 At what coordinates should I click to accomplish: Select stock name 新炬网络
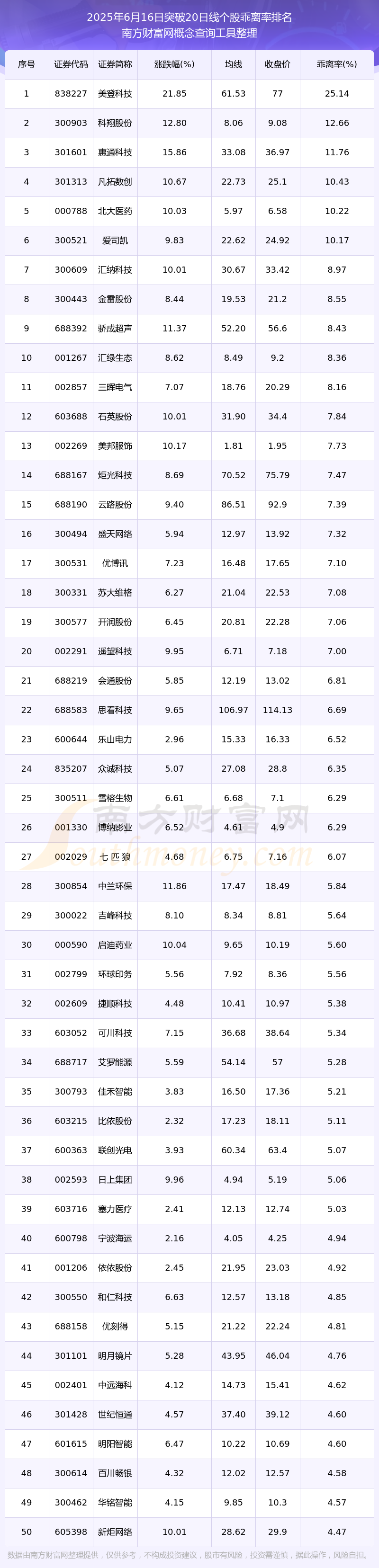115,1532
